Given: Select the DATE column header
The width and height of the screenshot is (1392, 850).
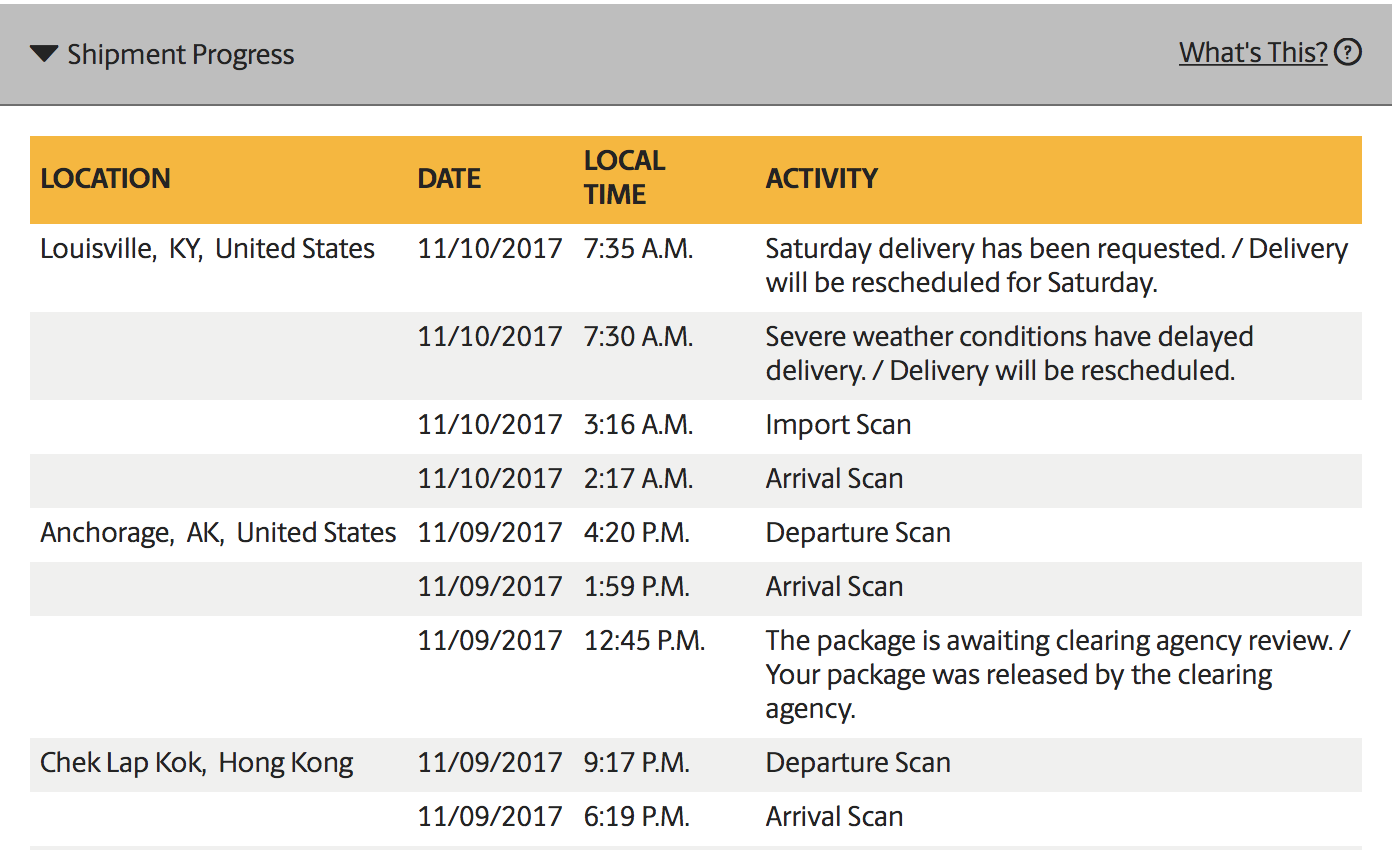Looking at the screenshot, I should point(449,178).
